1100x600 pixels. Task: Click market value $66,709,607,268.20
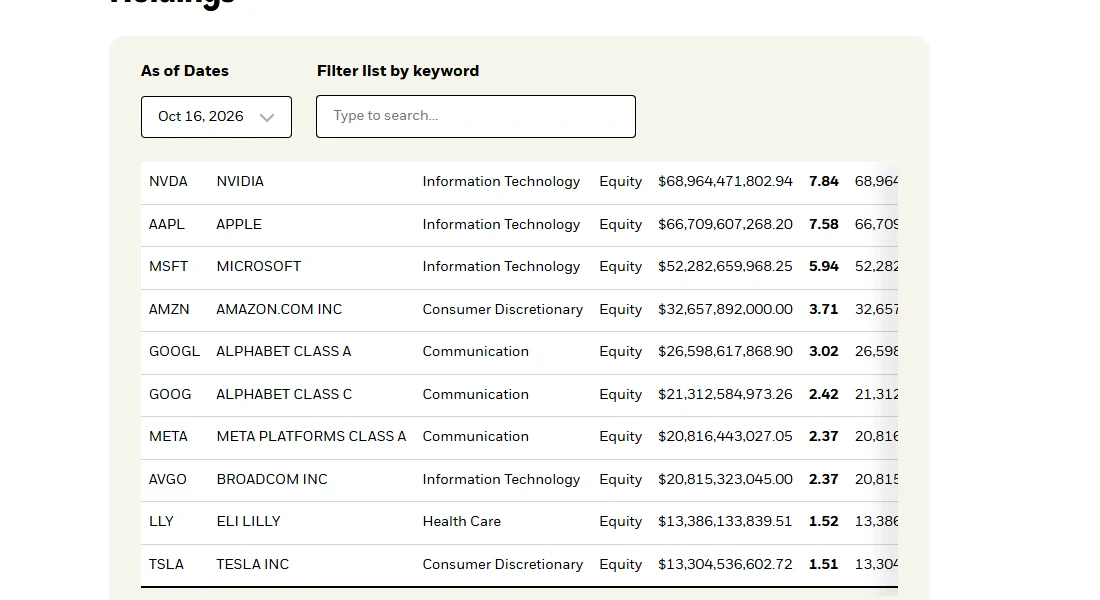(725, 225)
